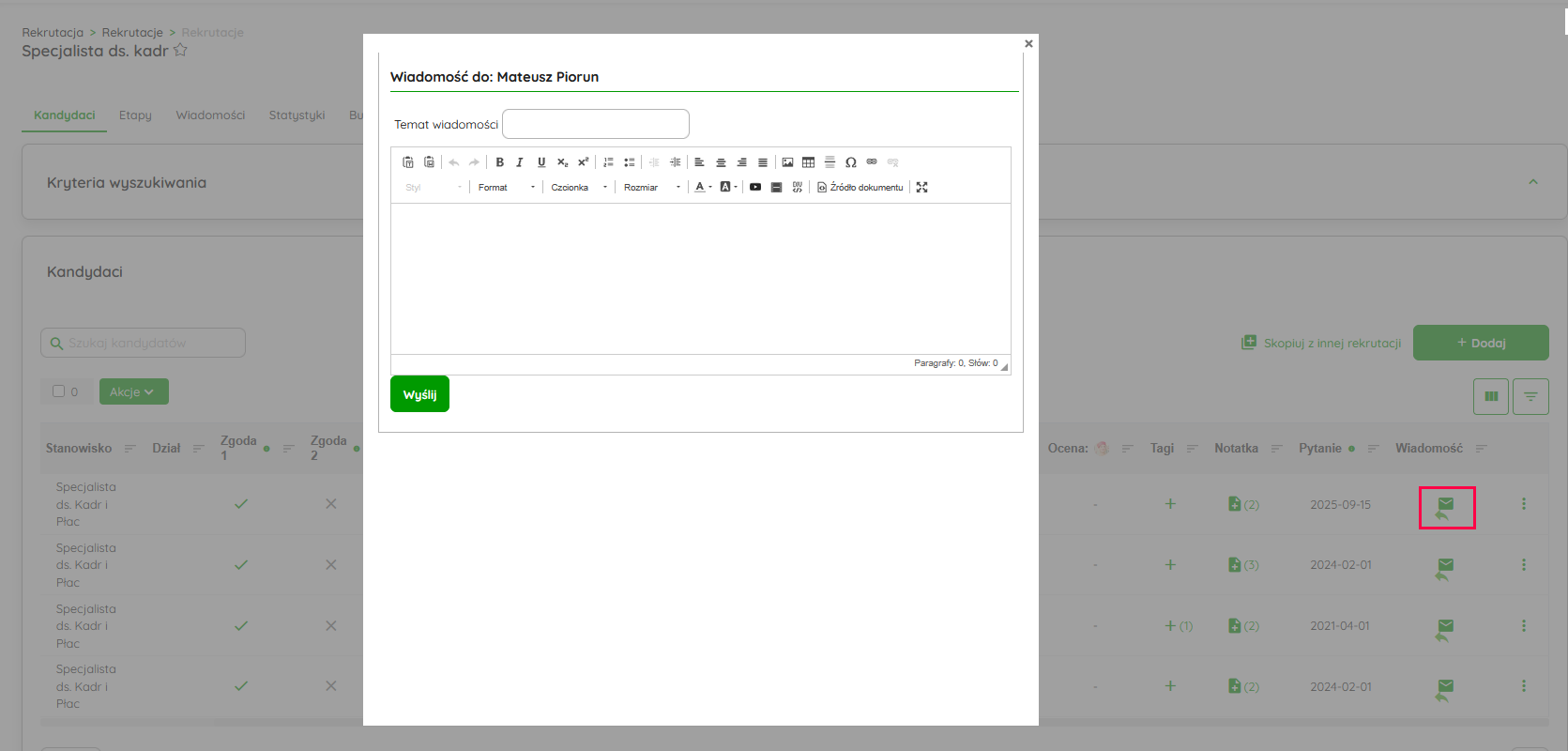Open the special character (Omega) picker
Screen dimensions: 1568x751
point(850,162)
